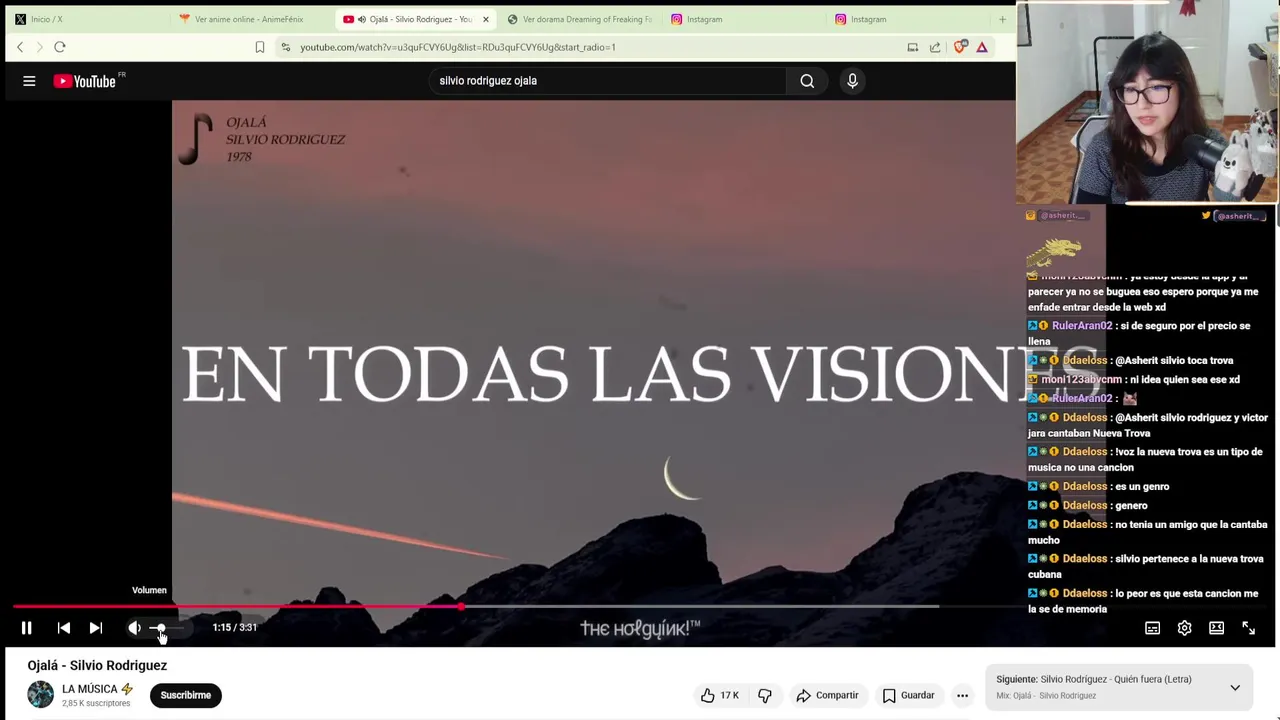Click the video title Ojalá - Silvio Rodriguez
Image resolution: width=1280 pixels, height=720 pixels.
point(97,665)
